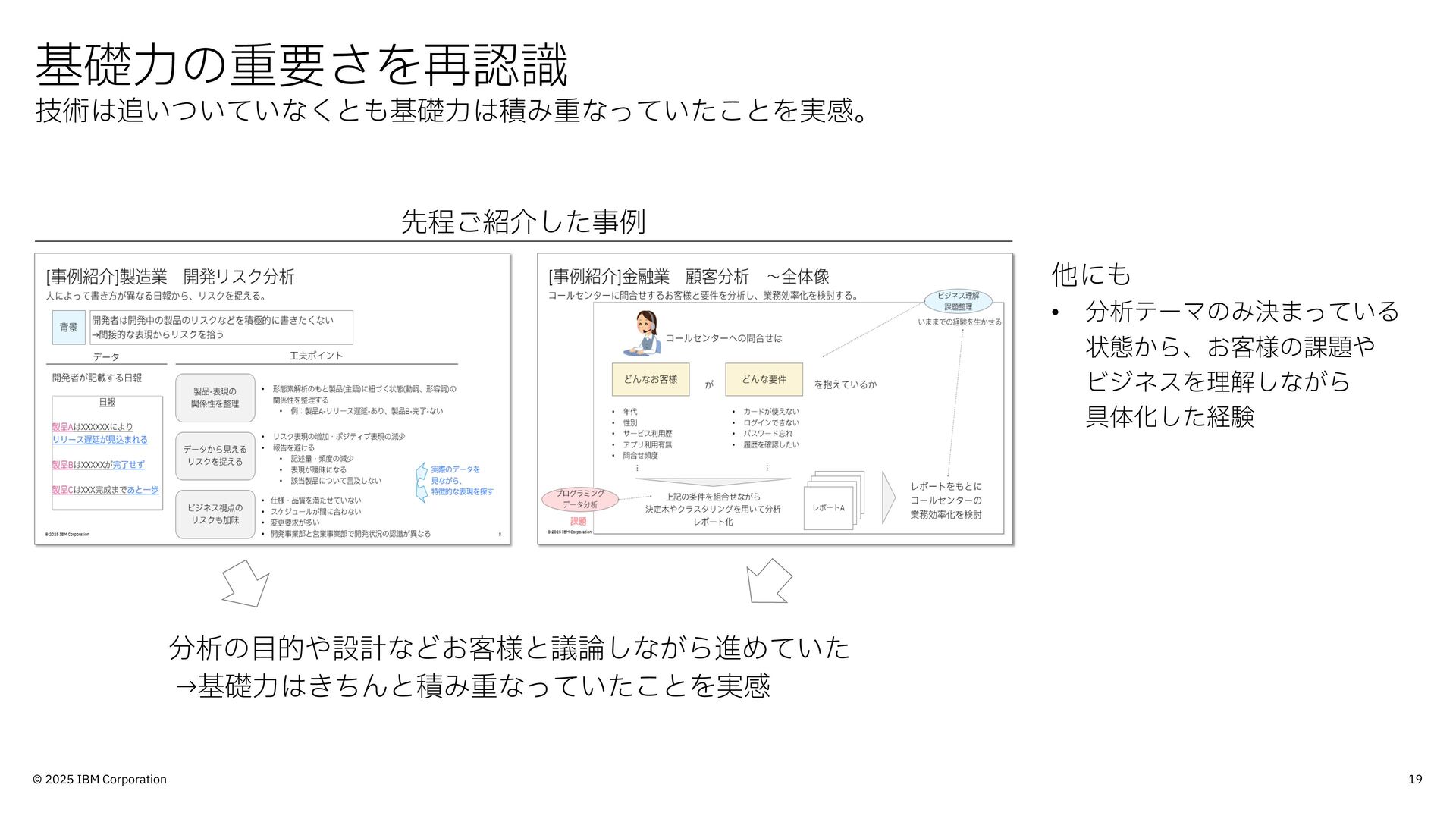The width and height of the screenshot is (1456, 819).
Task: Click the 工夫ポイント column header
Action: click(x=316, y=356)
